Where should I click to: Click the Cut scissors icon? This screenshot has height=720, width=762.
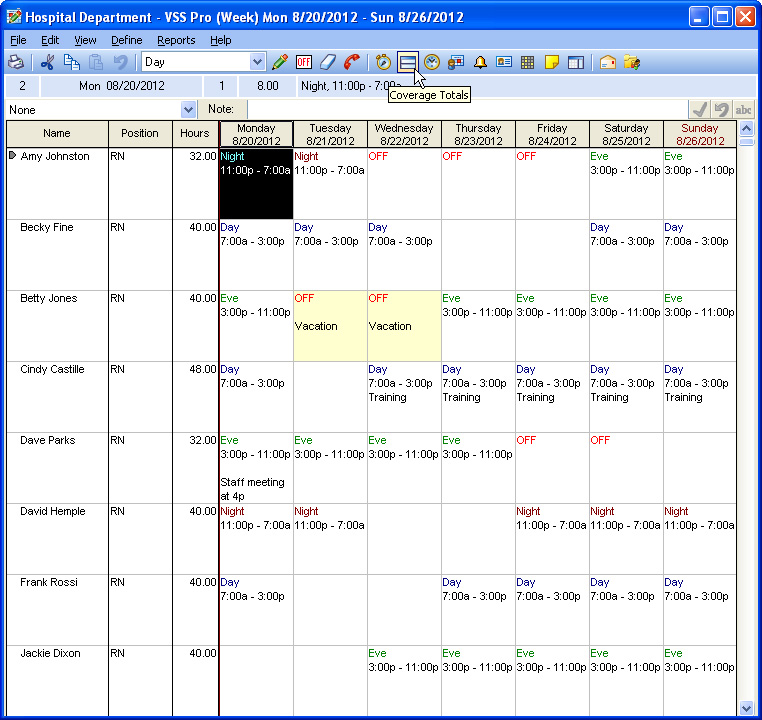pyautogui.click(x=46, y=62)
